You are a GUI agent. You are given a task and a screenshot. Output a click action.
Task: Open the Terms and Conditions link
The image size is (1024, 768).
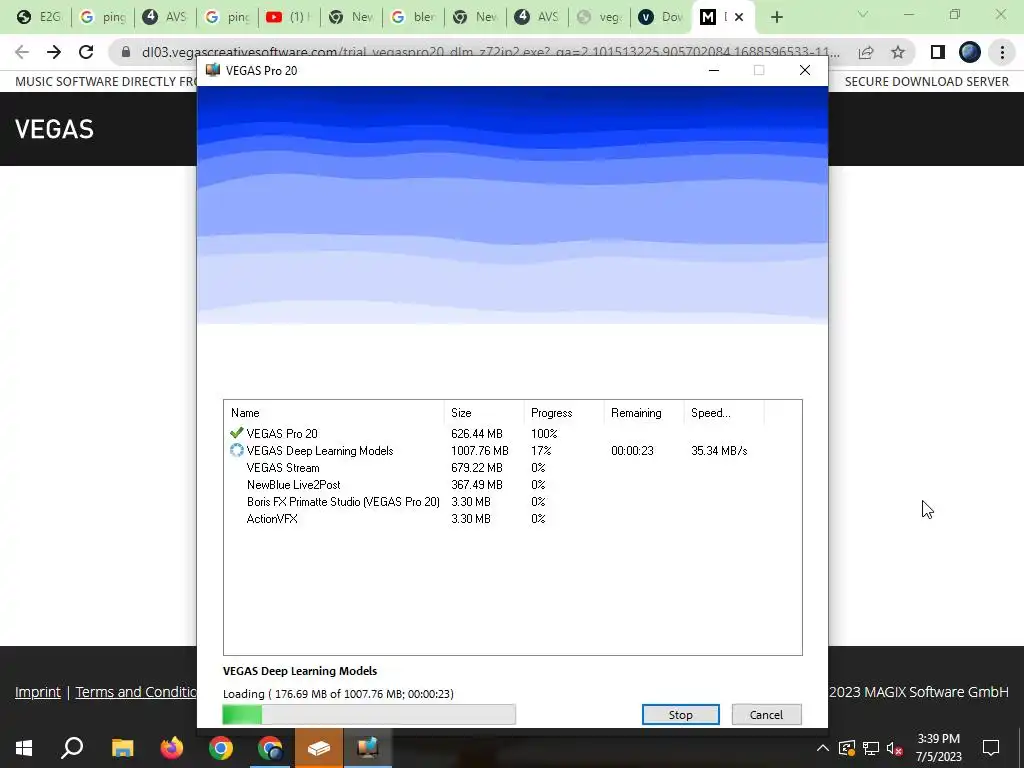click(136, 692)
